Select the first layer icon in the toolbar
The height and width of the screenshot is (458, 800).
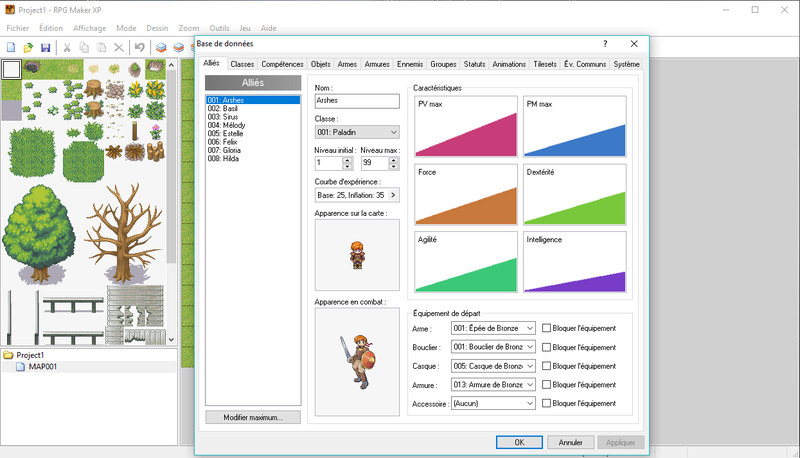point(161,47)
